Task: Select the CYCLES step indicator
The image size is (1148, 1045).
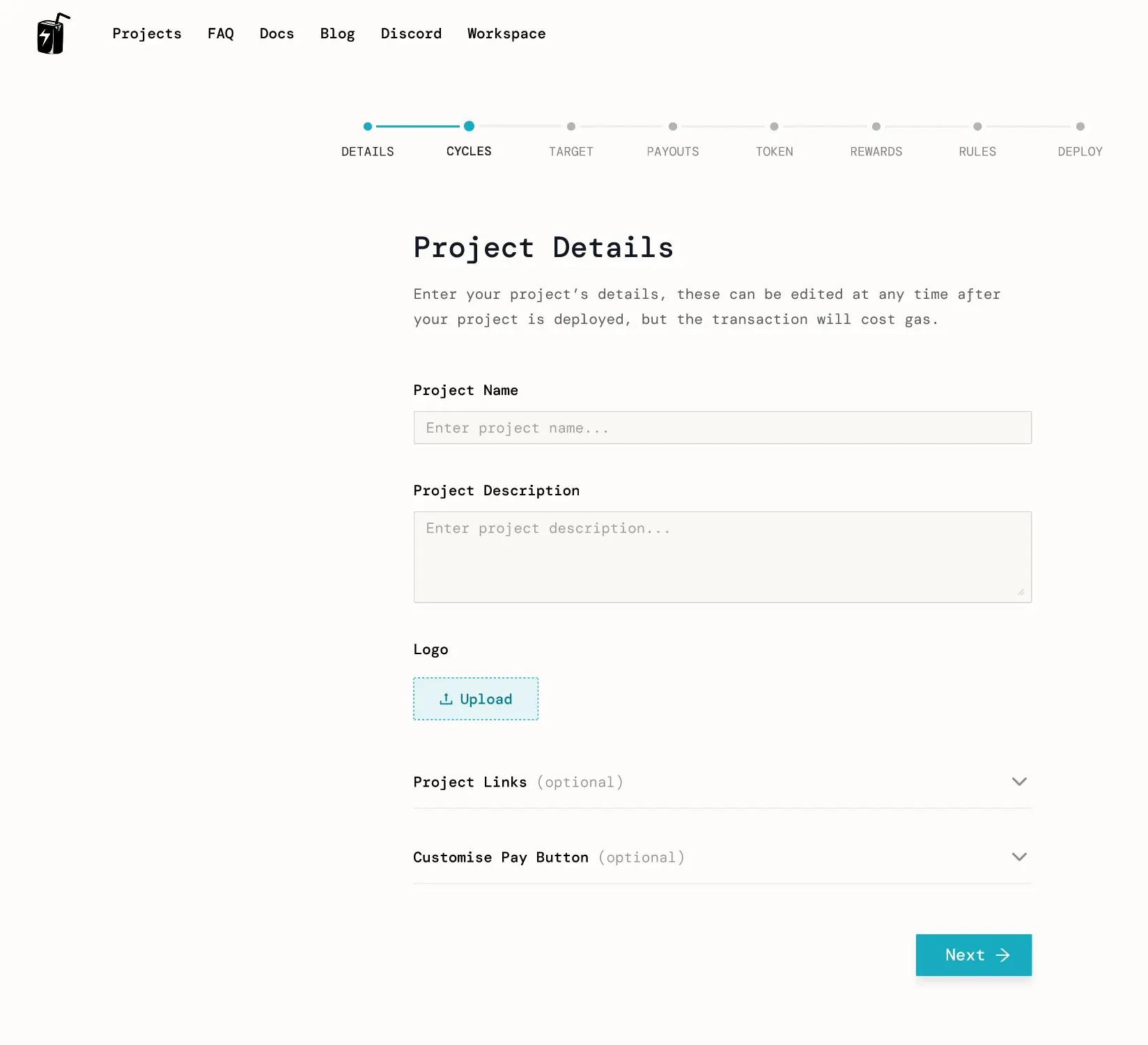Action: 469,127
